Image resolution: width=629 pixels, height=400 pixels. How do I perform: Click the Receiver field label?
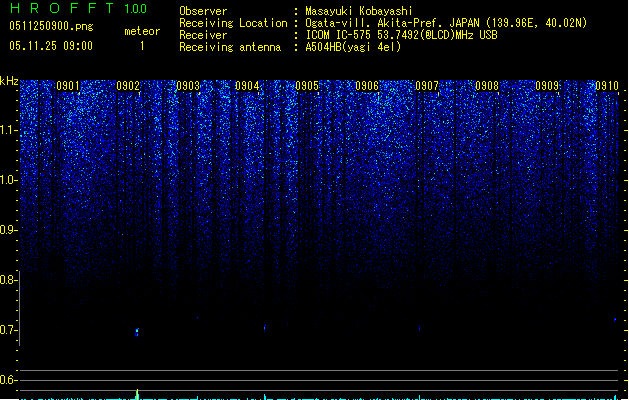(203, 35)
